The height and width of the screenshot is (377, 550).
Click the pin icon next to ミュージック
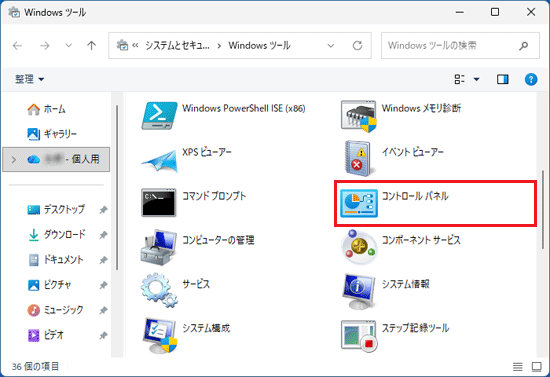pos(103,310)
